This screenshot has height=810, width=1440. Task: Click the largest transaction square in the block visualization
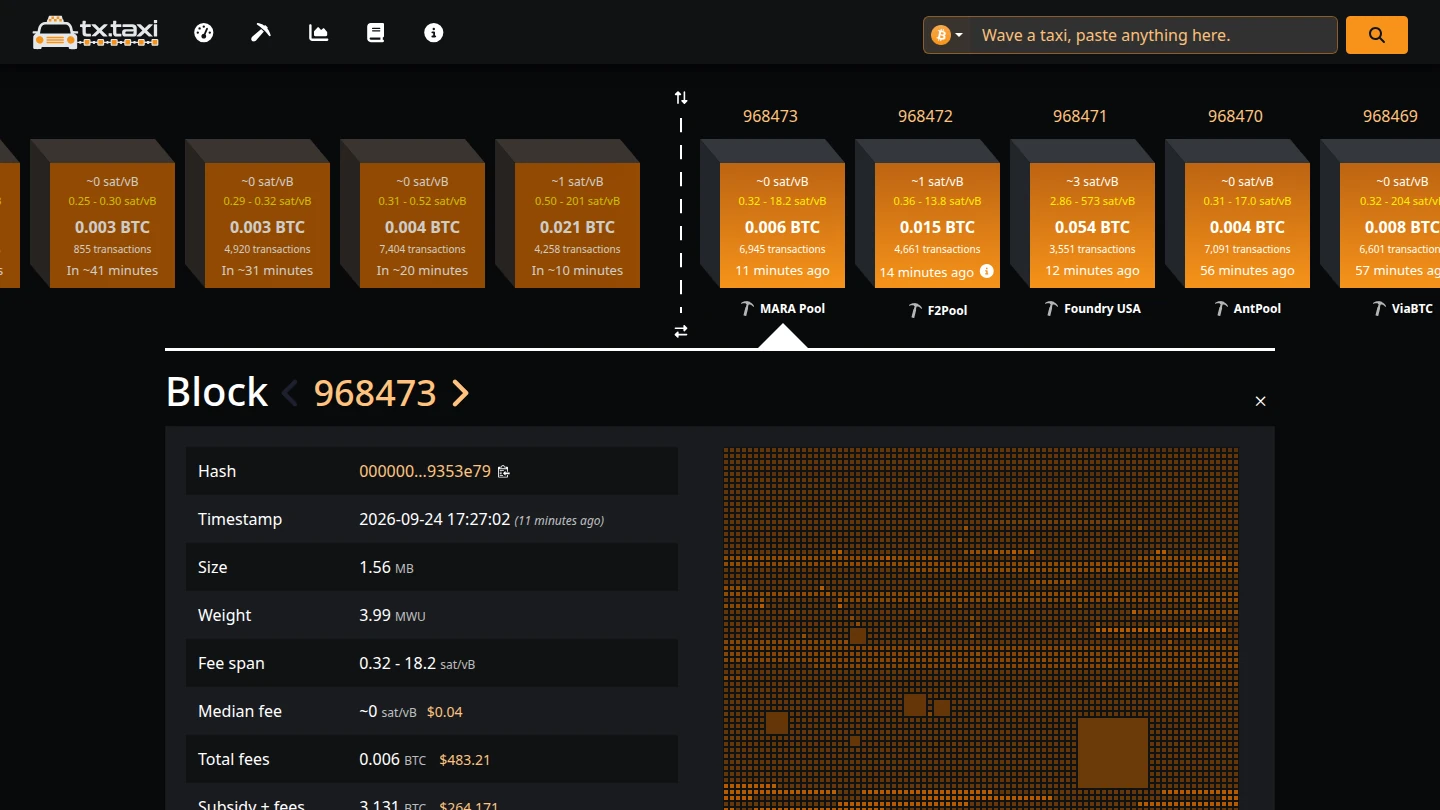(x=1113, y=753)
